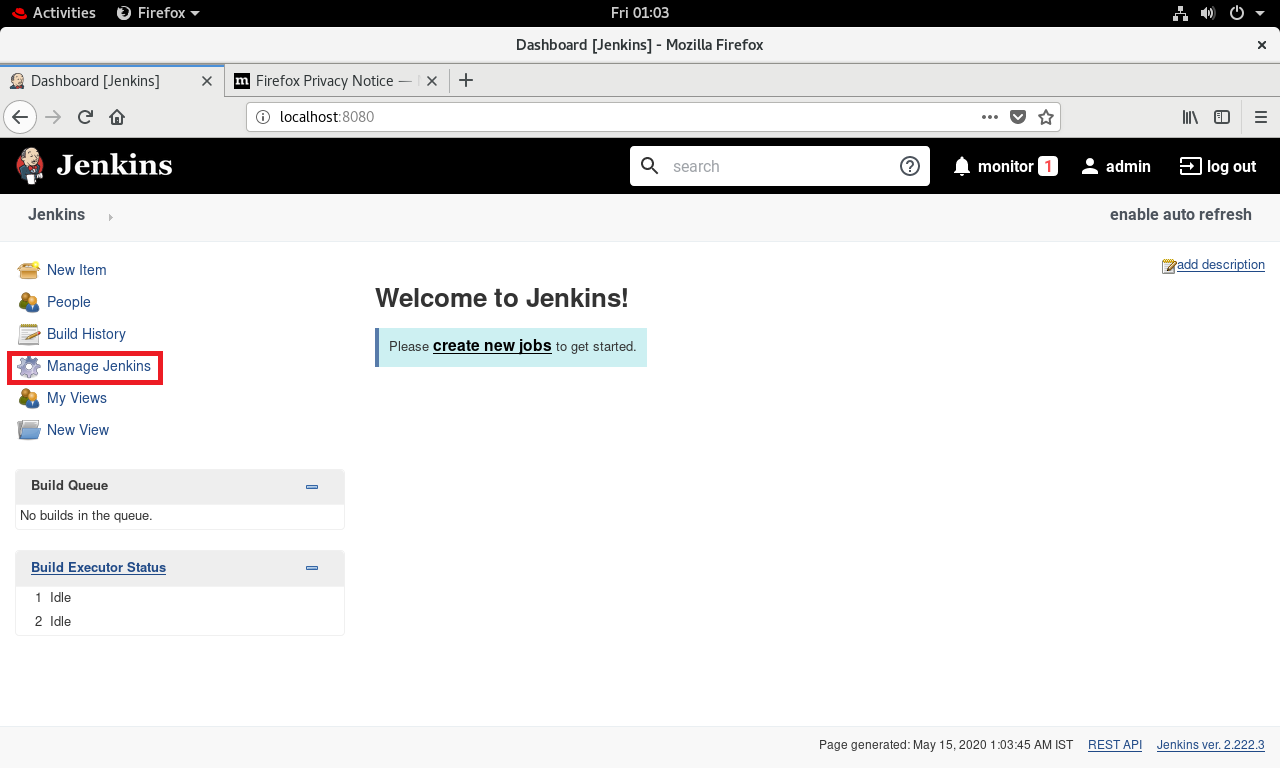This screenshot has height=768, width=1280.
Task: Open the Build Executor Status link
Action: [x=99, y=568]
